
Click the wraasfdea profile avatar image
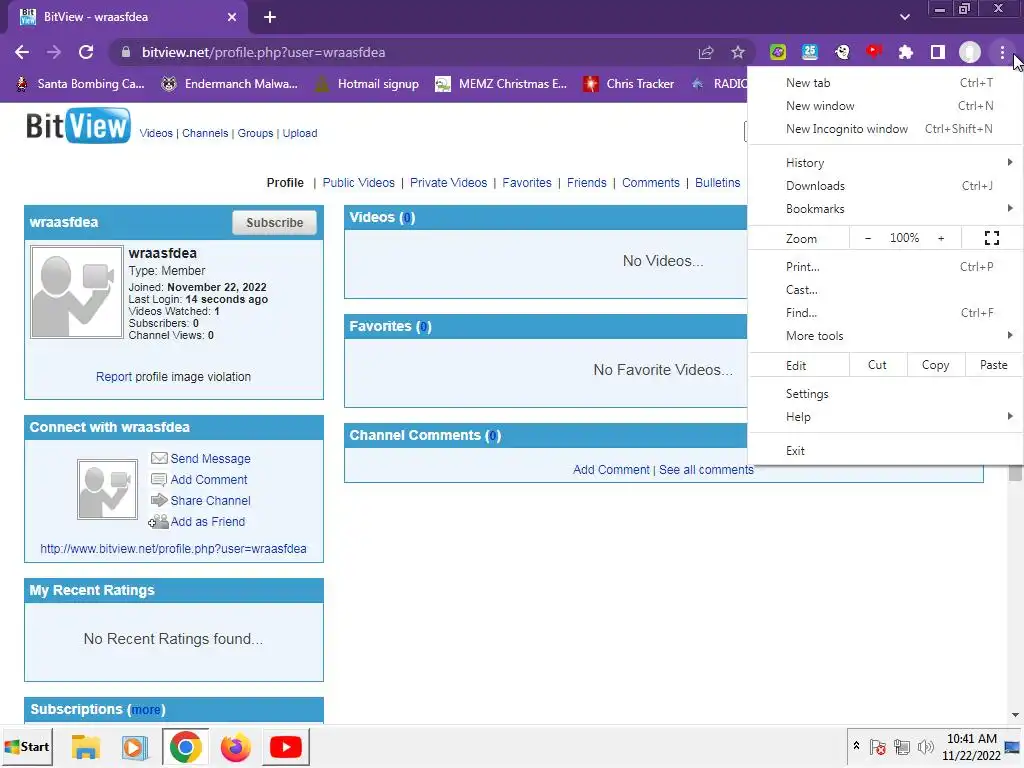76,292
